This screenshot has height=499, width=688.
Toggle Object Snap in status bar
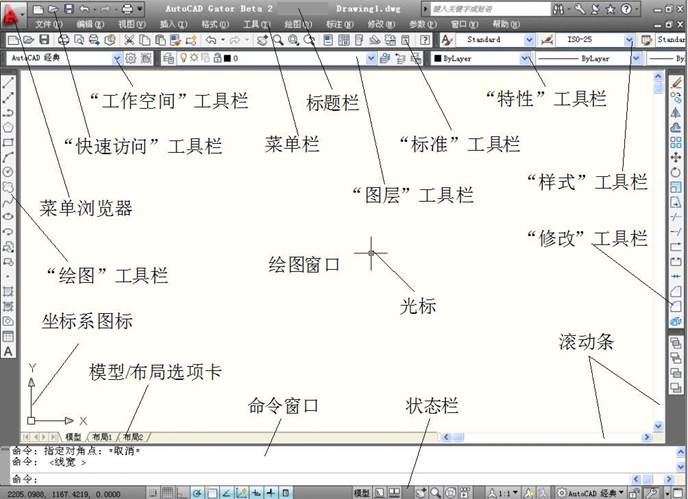click(x=212, y=493)
